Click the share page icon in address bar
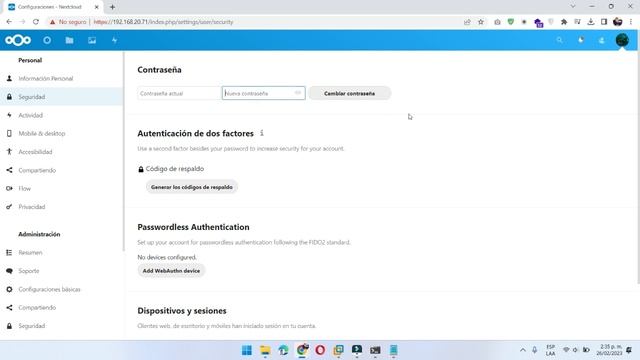640x360 pixels. 467,22
